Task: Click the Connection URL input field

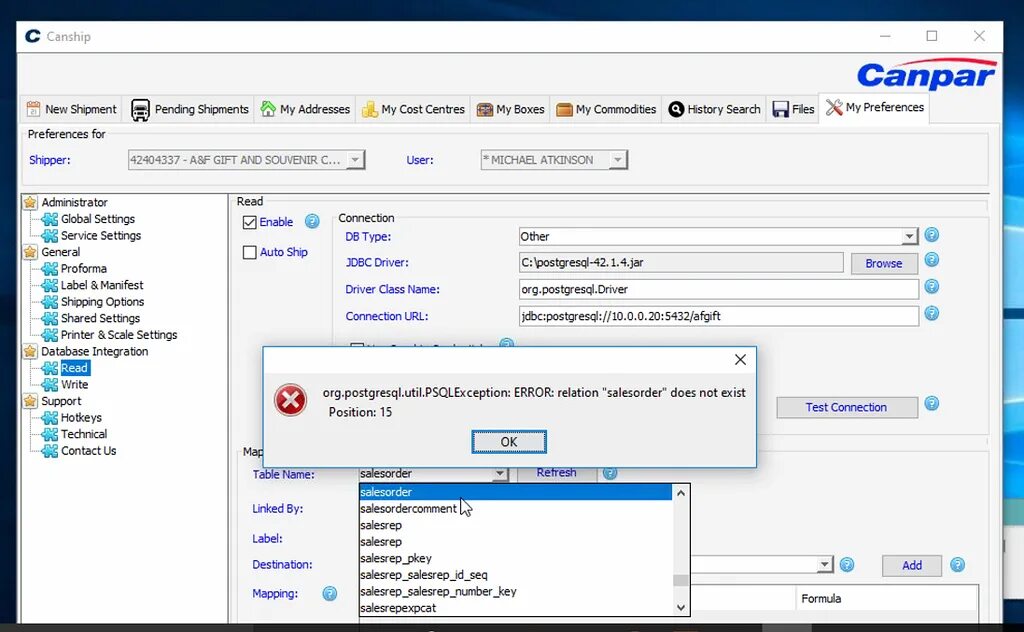Action: (x=719, y=316)
